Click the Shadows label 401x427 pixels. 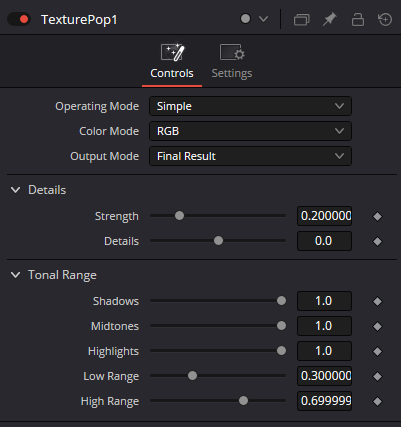coord(116,301)
